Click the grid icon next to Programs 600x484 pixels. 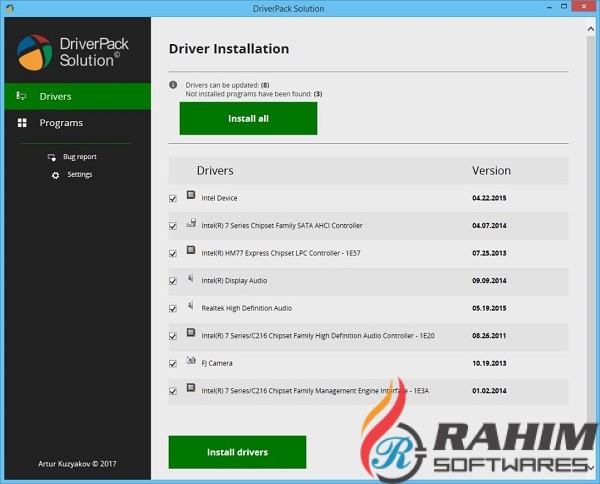point(22,123)
